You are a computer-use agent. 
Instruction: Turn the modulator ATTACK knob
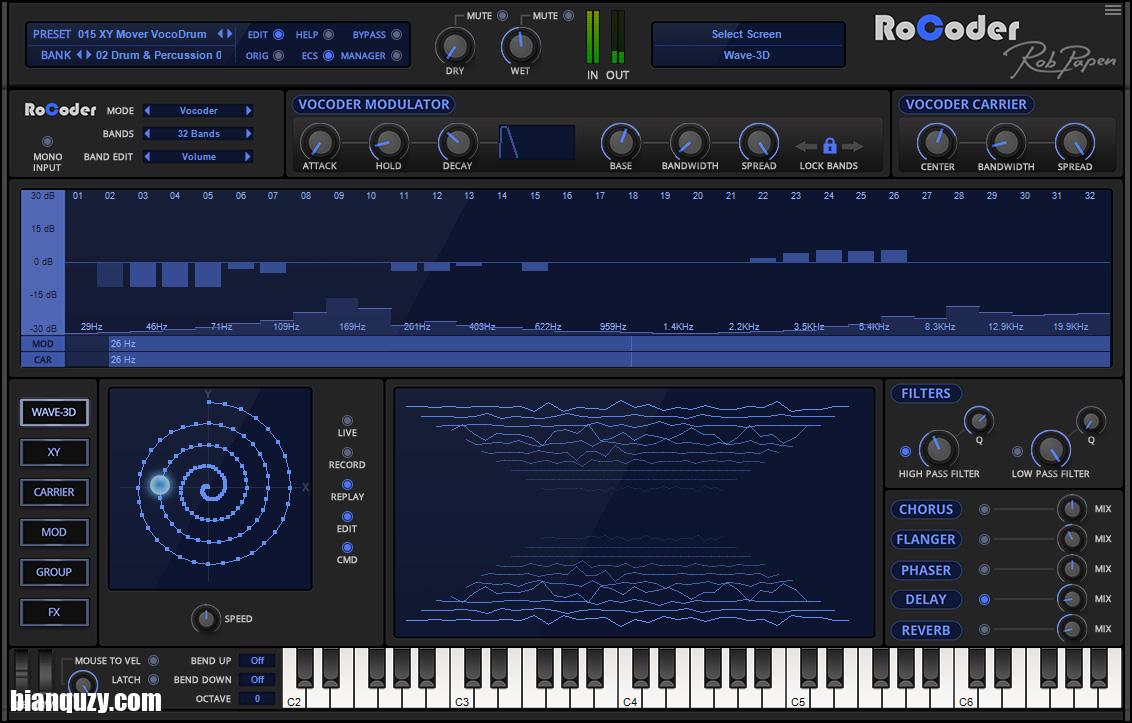point(319,142)
